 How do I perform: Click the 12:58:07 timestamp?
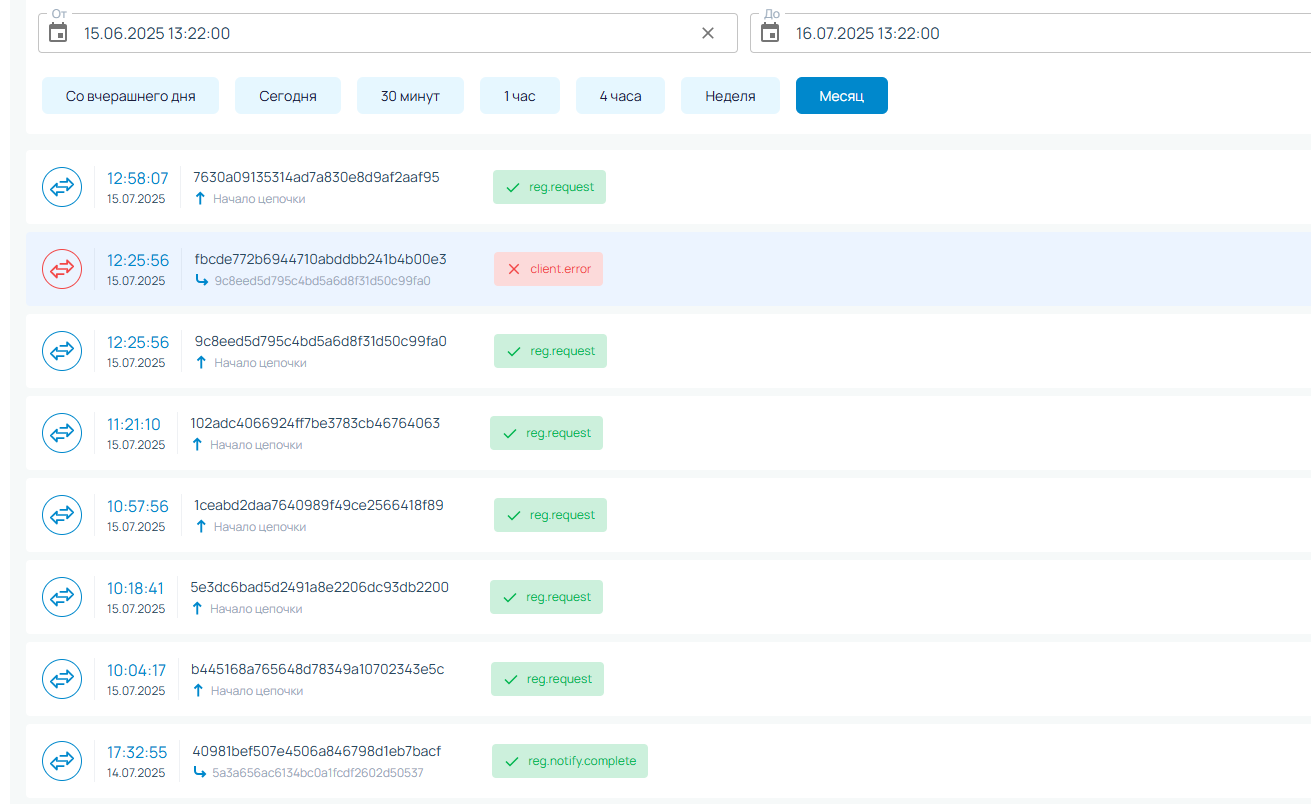click(138, 178)
